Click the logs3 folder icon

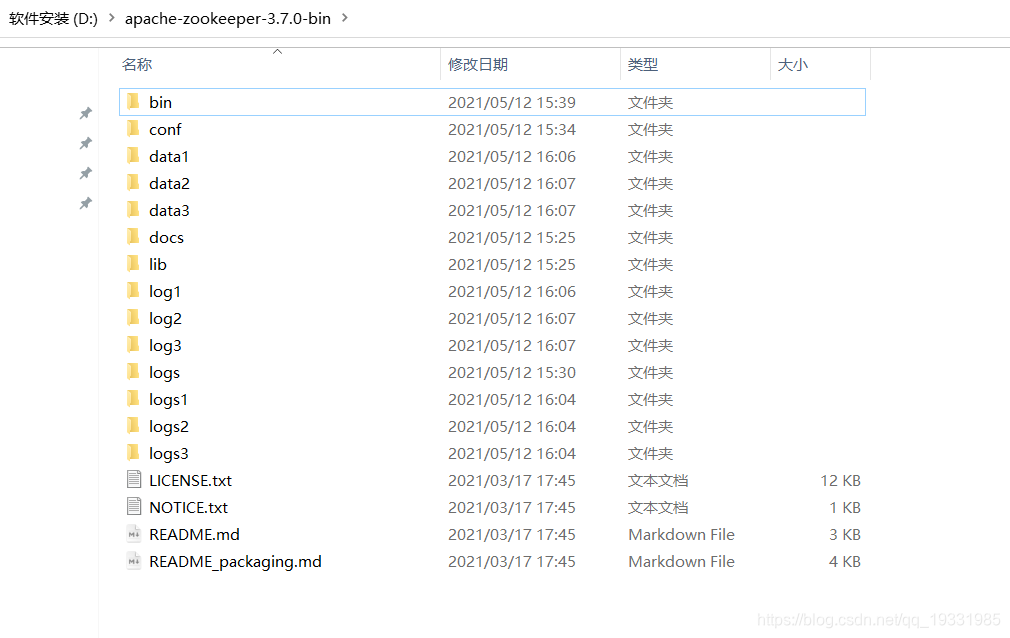point(133,453)
